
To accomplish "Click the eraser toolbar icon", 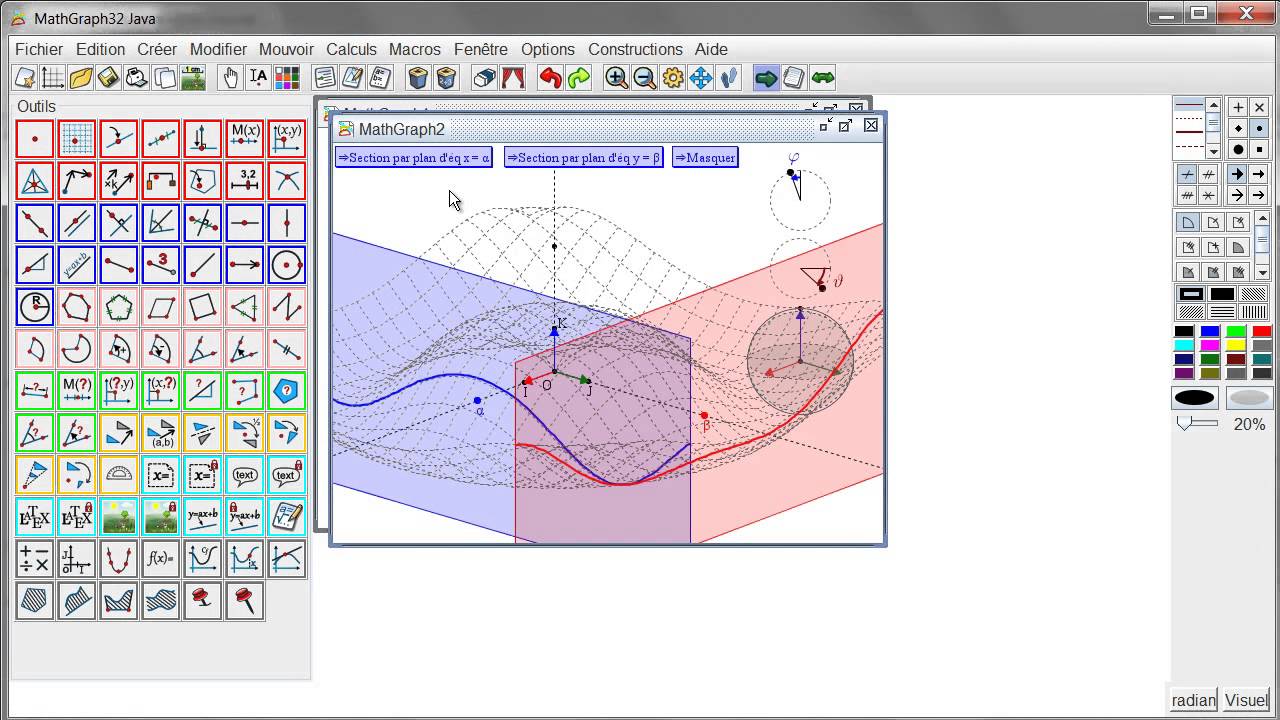I will point(484,78).
